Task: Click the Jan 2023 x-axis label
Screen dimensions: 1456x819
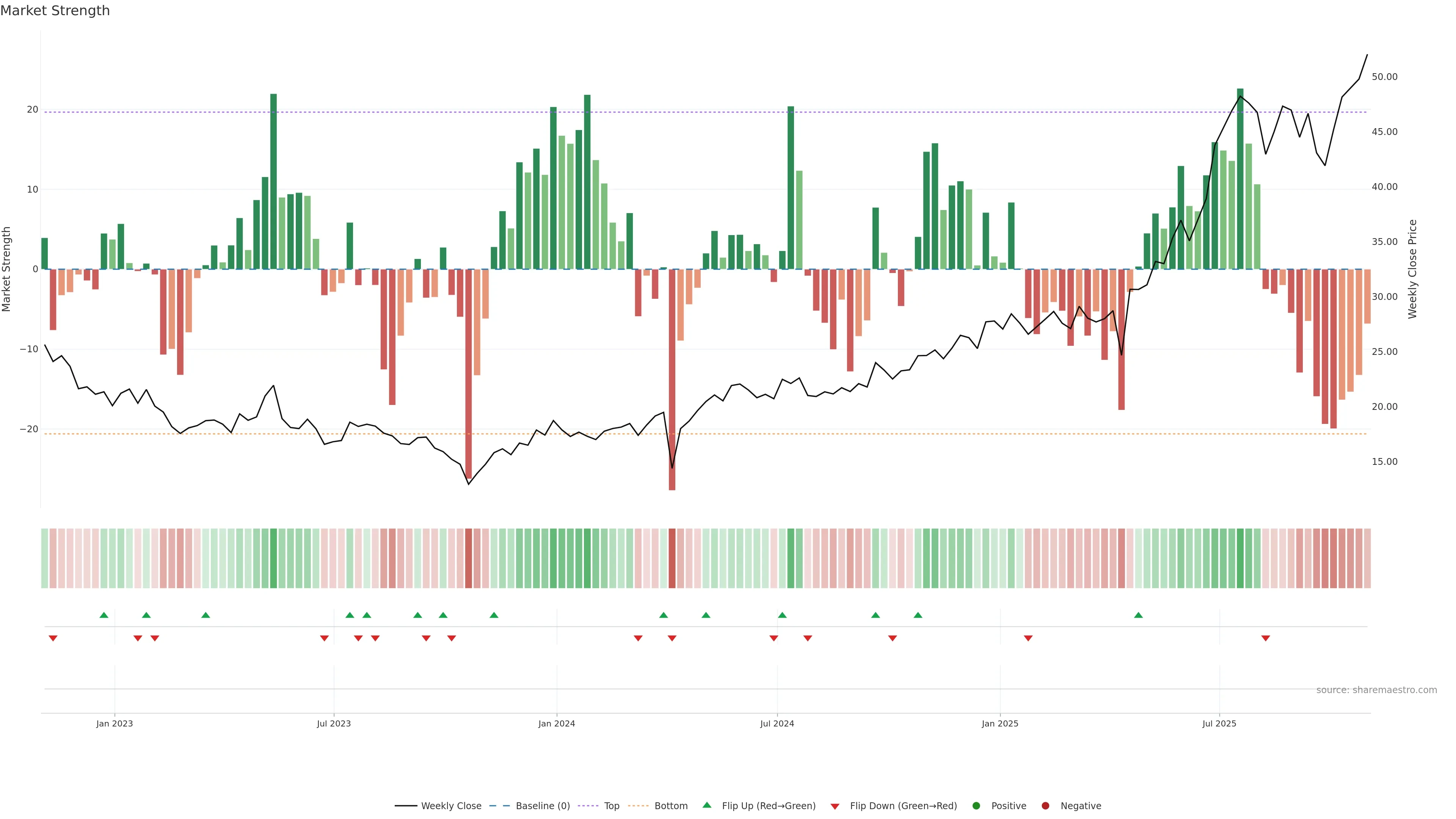Action: click(114, 723)
